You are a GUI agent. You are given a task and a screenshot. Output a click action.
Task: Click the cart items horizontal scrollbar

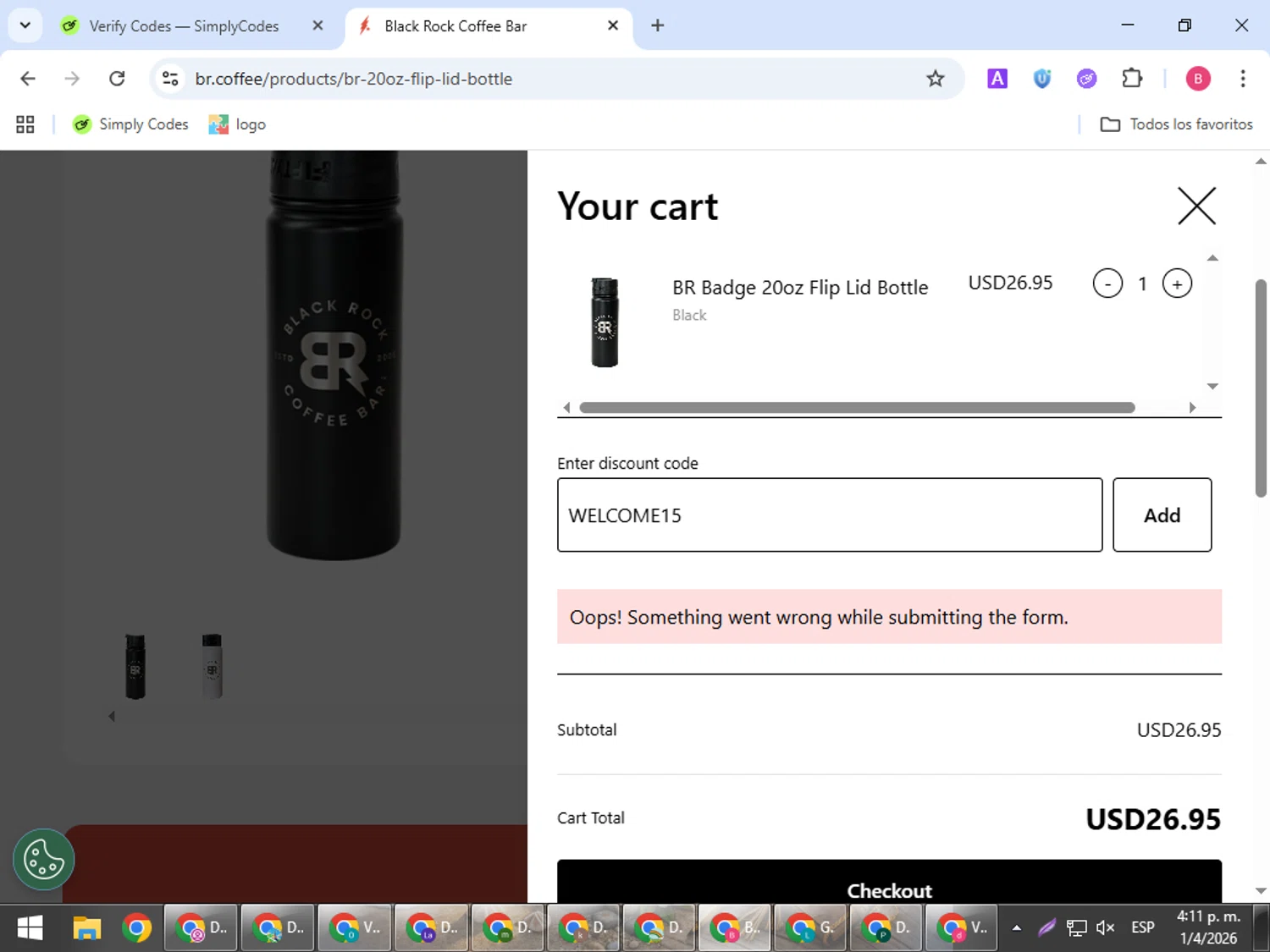857,408
